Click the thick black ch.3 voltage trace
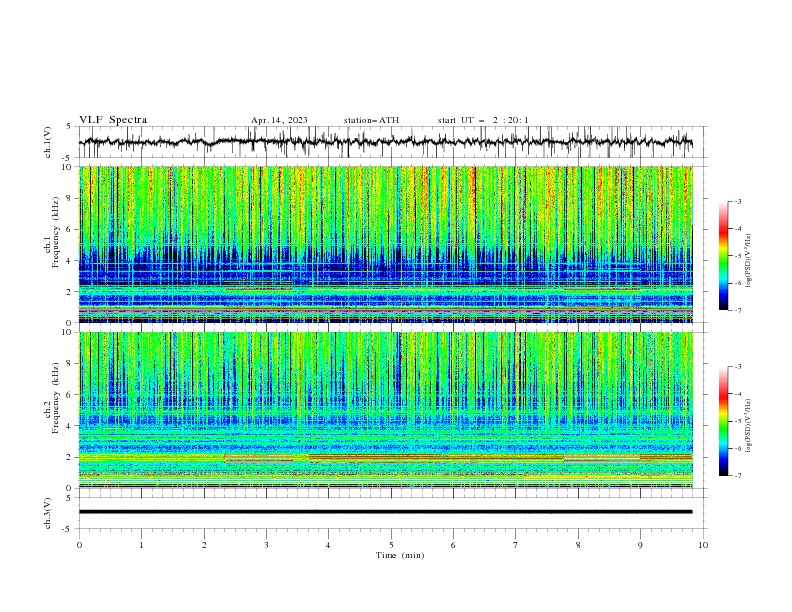 [385, 512]
